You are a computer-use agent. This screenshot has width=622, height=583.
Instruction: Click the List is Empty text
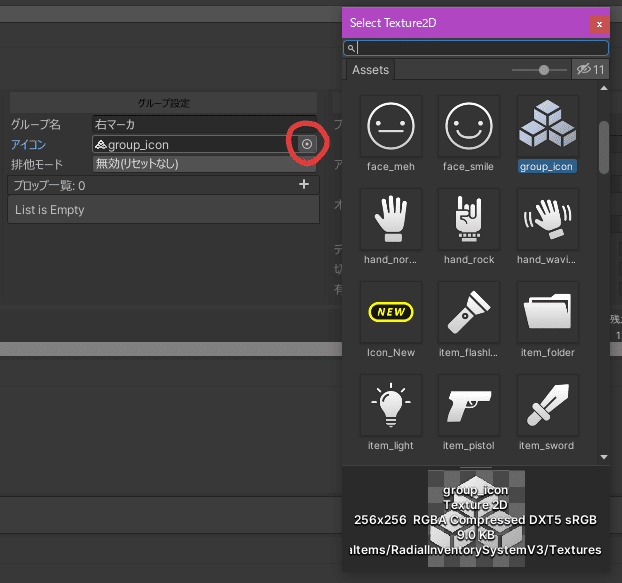click(50, 210)
